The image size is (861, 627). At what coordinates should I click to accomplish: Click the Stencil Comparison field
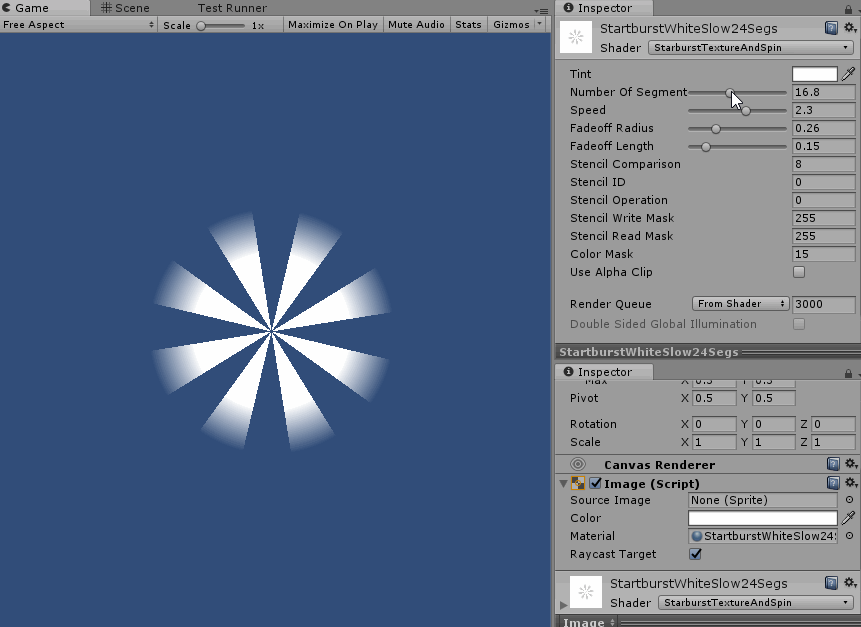tap(824, 164)
